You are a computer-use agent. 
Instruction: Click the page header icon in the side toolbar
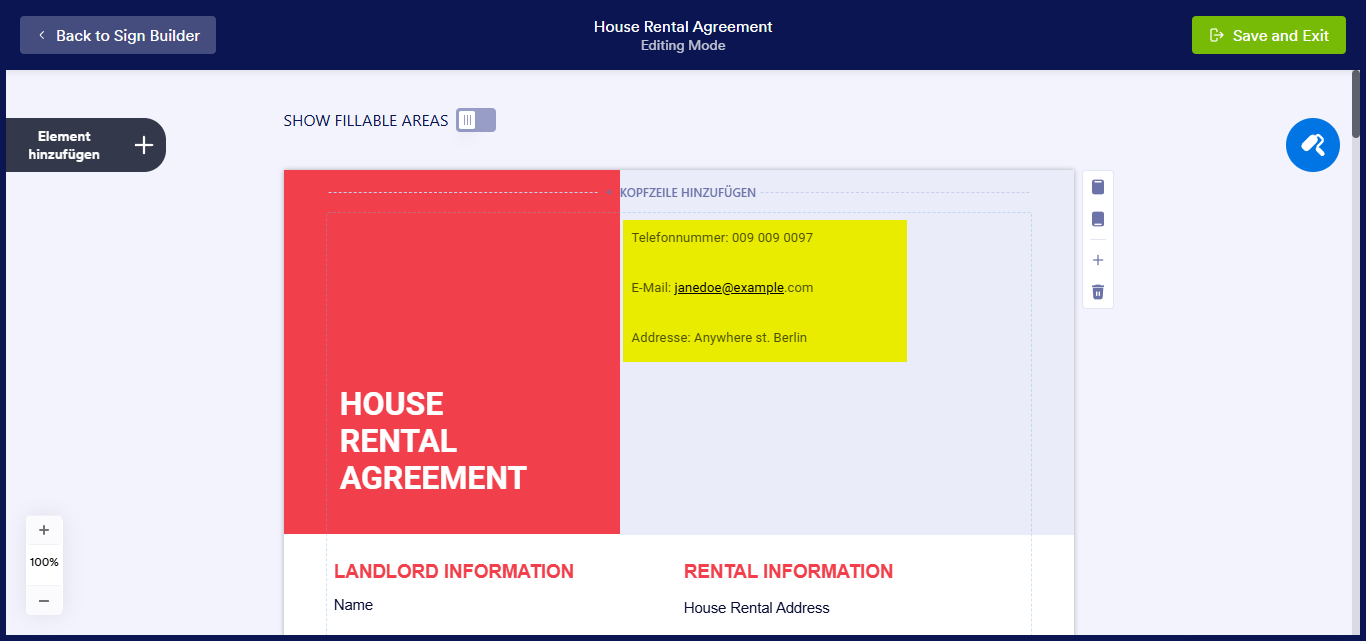click(x=1098, y=187)
